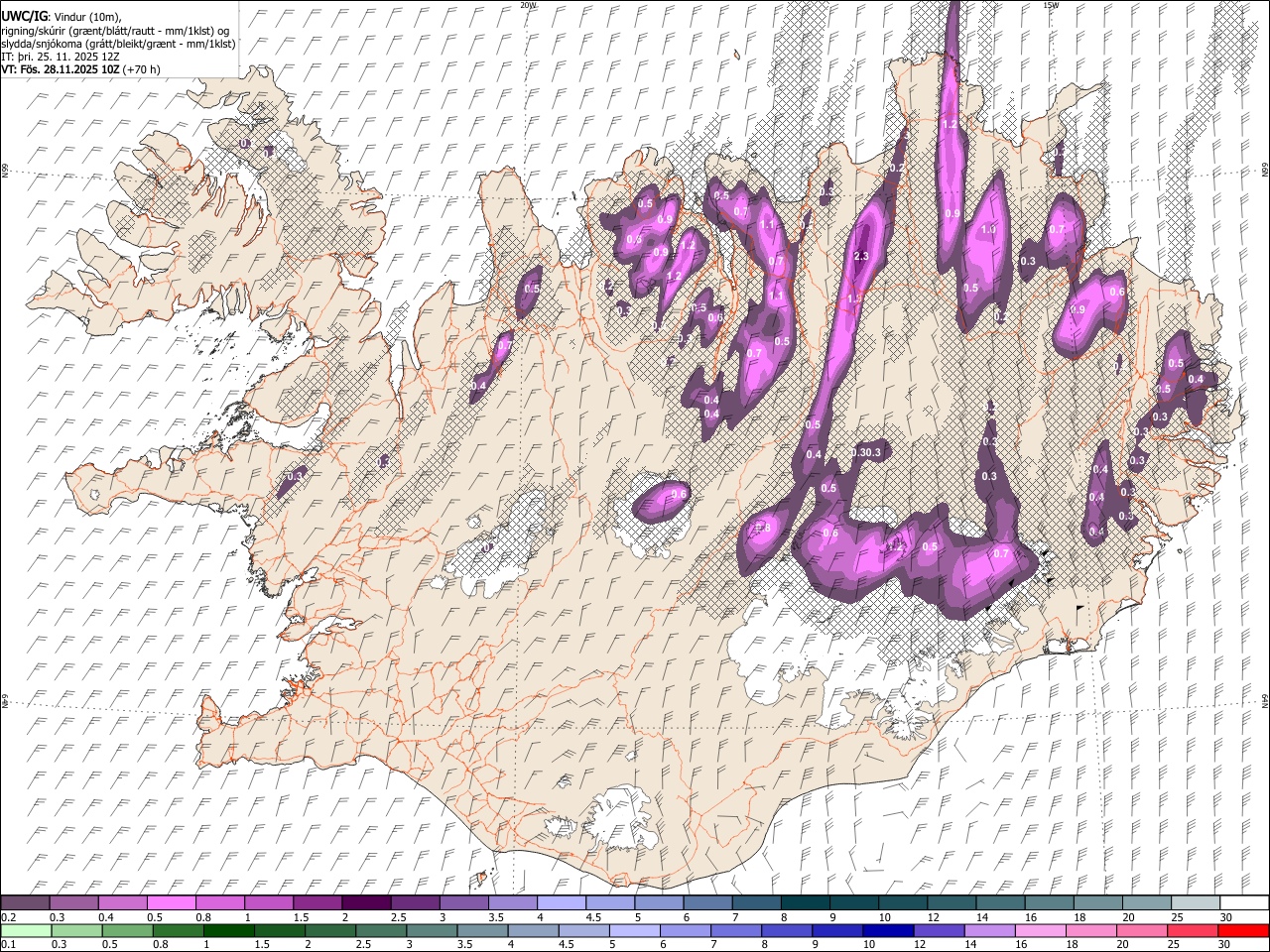The height and width of the screenshot is (952, 1270).
Task: Click the 'UWC/IG: Vindur (10m)' title text
Action: pyautogui.click(x=63, y=17)
